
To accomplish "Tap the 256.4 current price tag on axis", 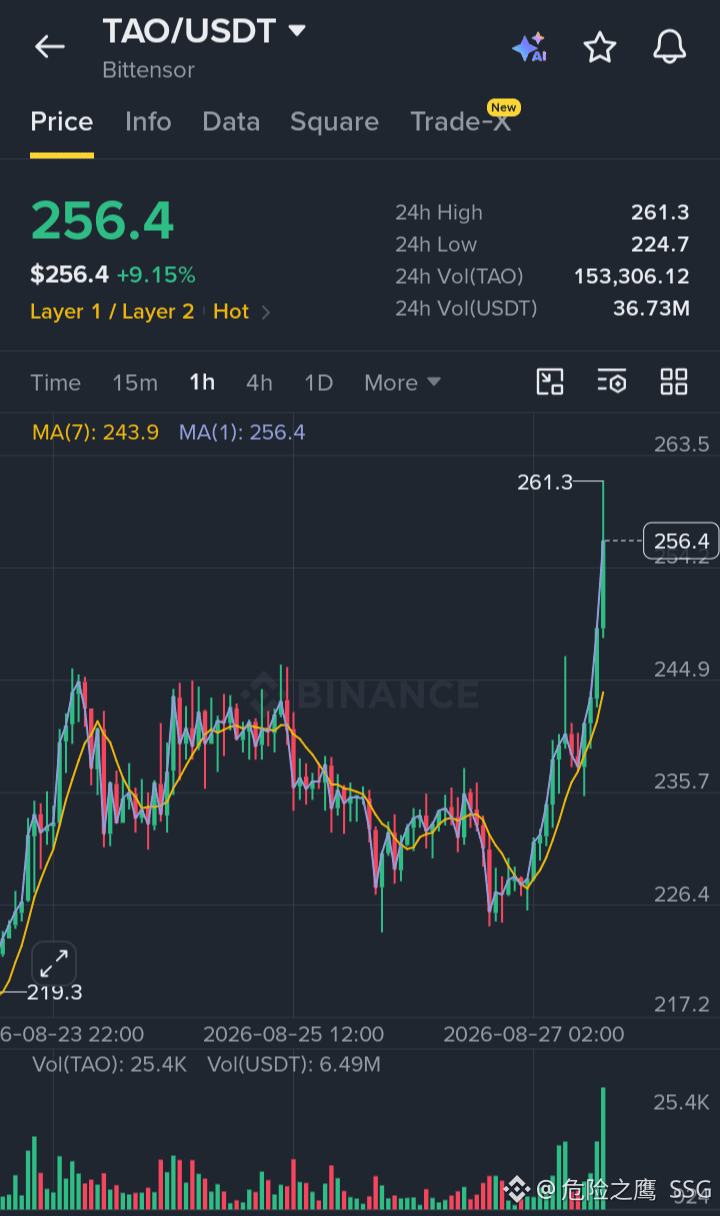I will coord(681,541).
